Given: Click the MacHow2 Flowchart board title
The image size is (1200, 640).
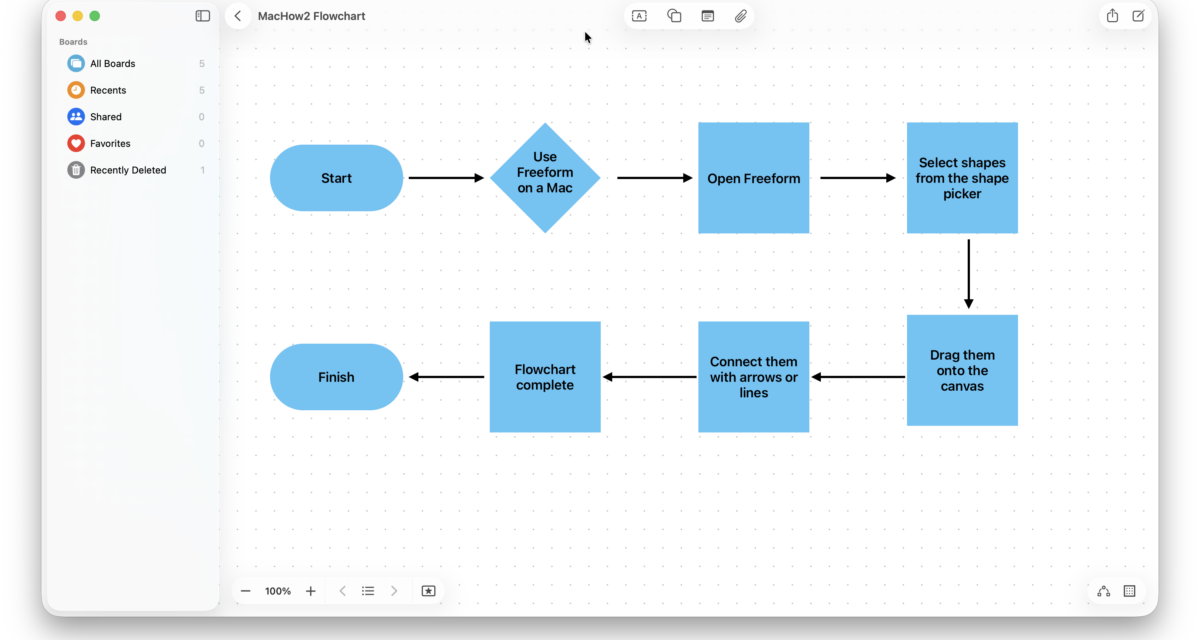Looking at the screenshot, I should click(311, 16).
